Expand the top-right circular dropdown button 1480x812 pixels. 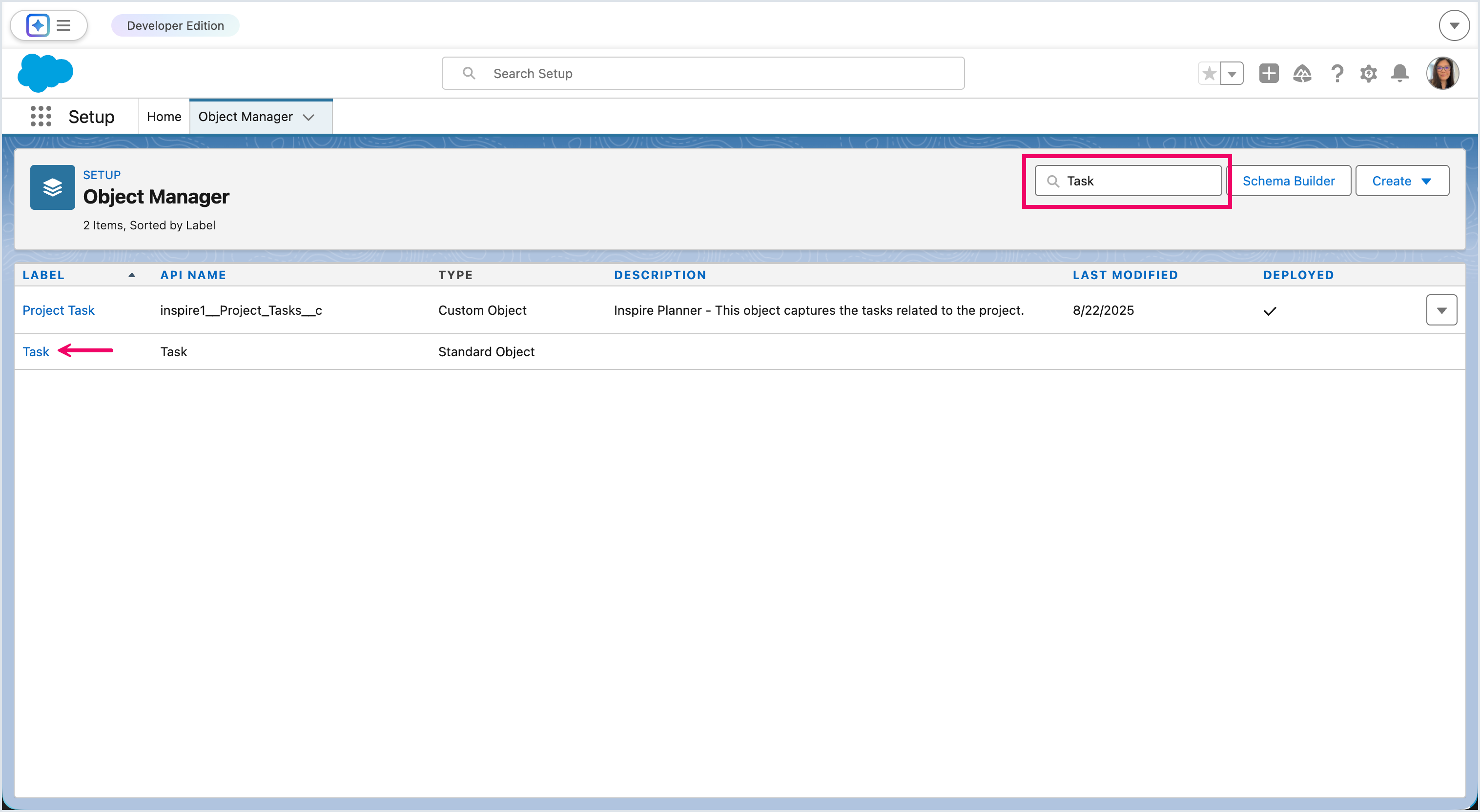[1454, 25]
